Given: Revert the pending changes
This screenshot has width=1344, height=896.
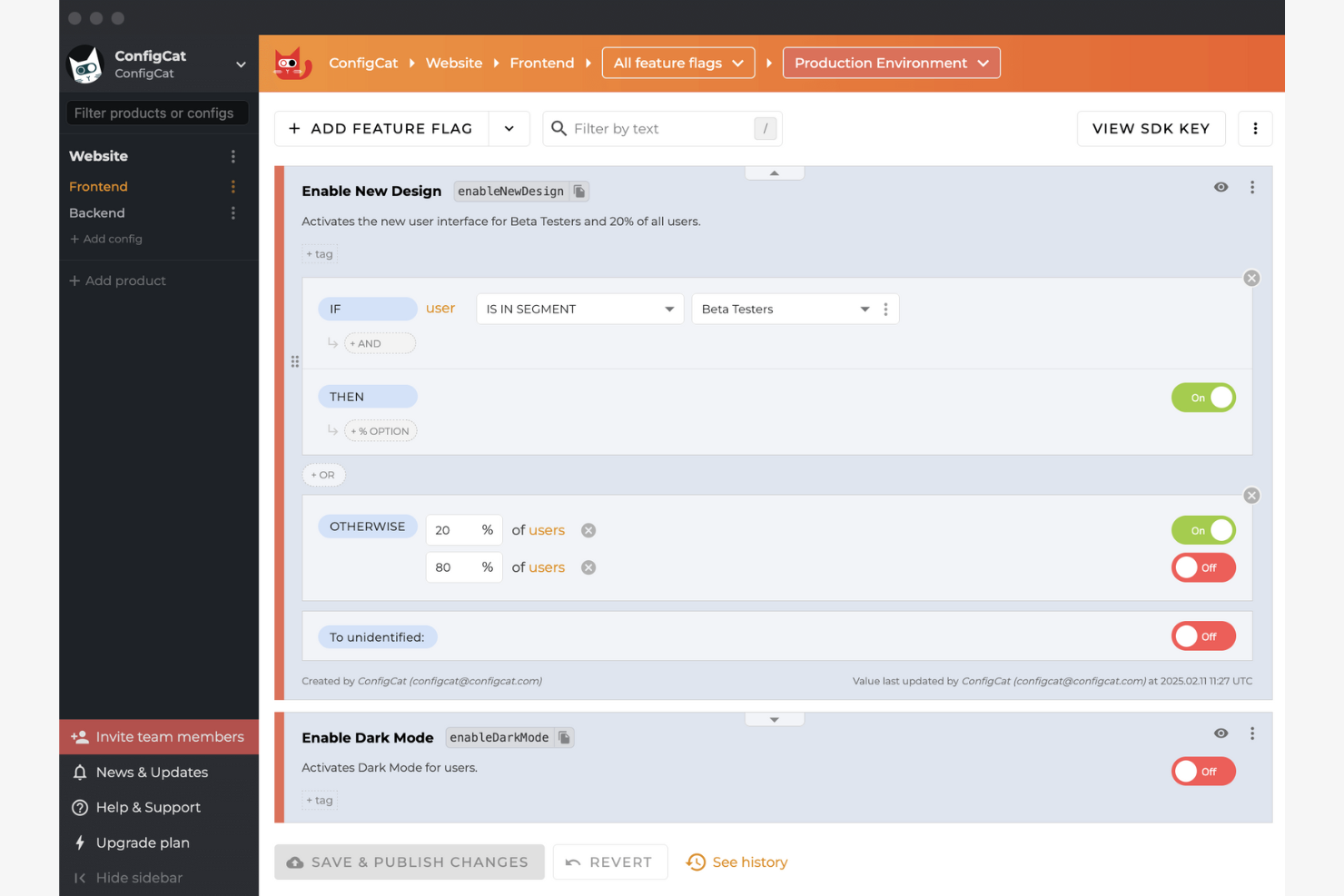Looking at the screenshot, I should (x=610, y=862).
